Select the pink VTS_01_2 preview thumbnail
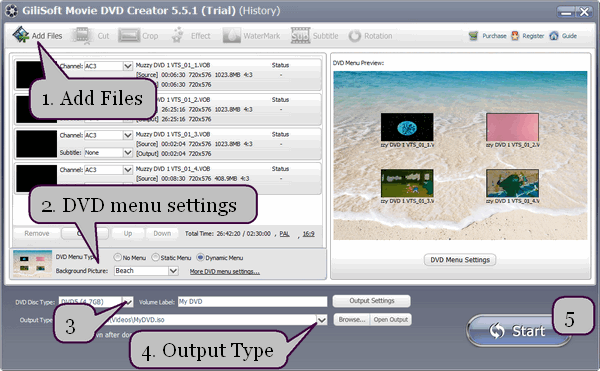 coord(512,127)
